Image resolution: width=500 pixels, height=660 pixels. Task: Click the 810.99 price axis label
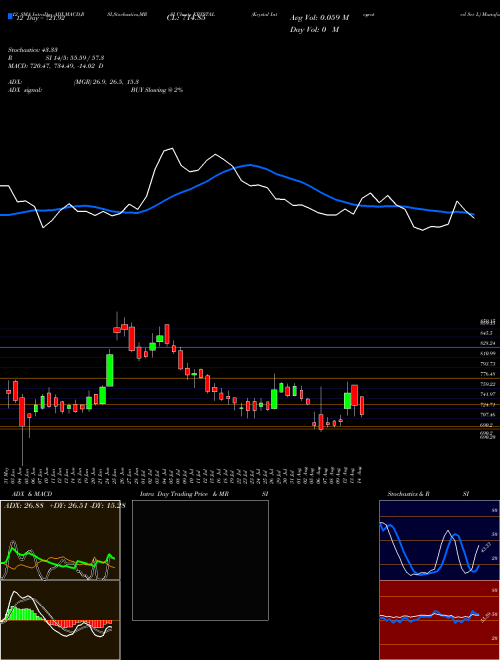coord(487,353)
